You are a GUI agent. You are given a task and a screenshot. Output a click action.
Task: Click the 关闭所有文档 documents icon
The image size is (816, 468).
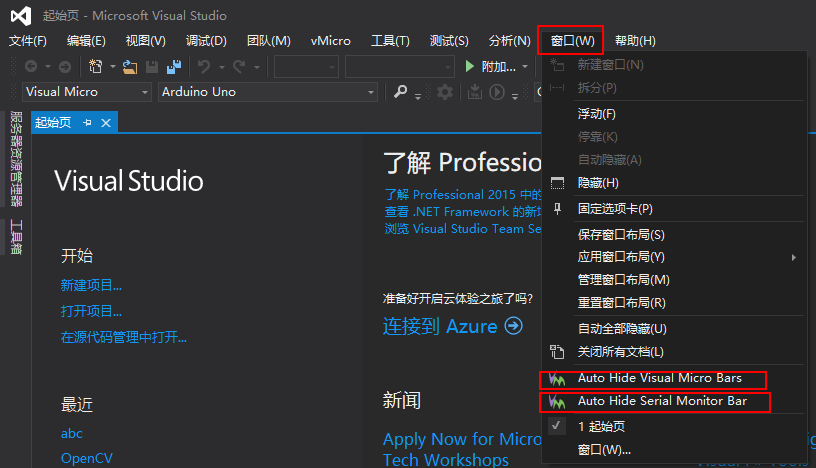[557, 352]
